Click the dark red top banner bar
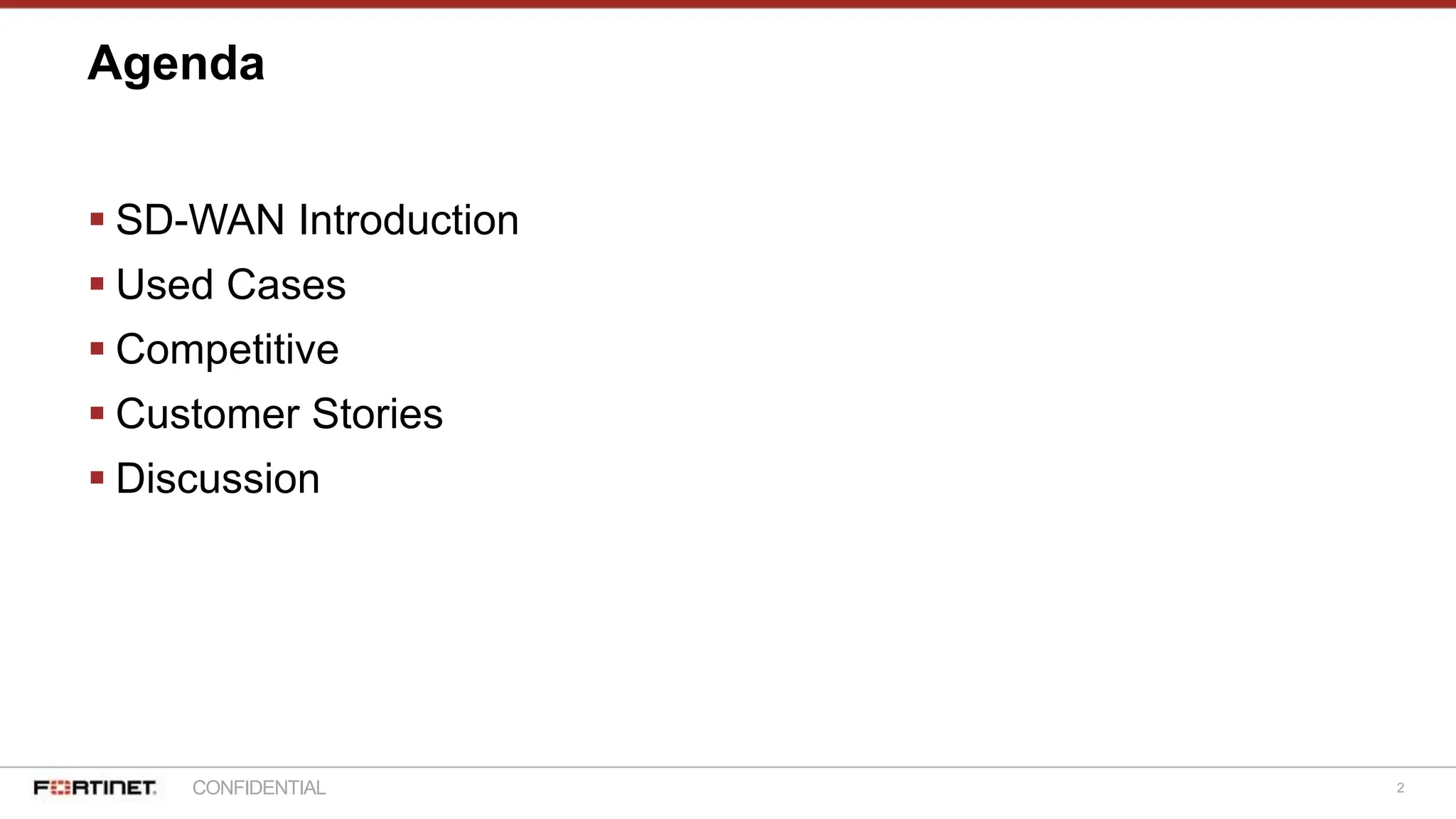 [x=728, y=4]
